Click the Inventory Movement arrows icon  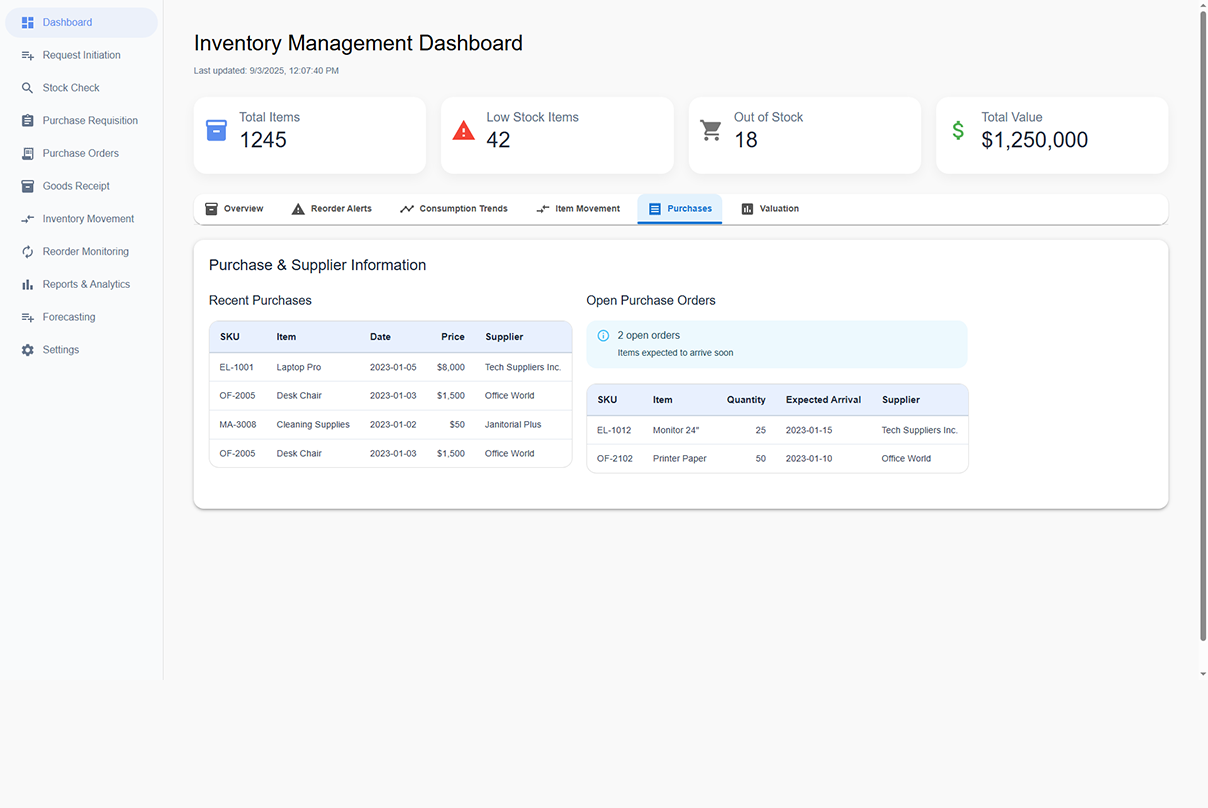(x=28, y=219)
